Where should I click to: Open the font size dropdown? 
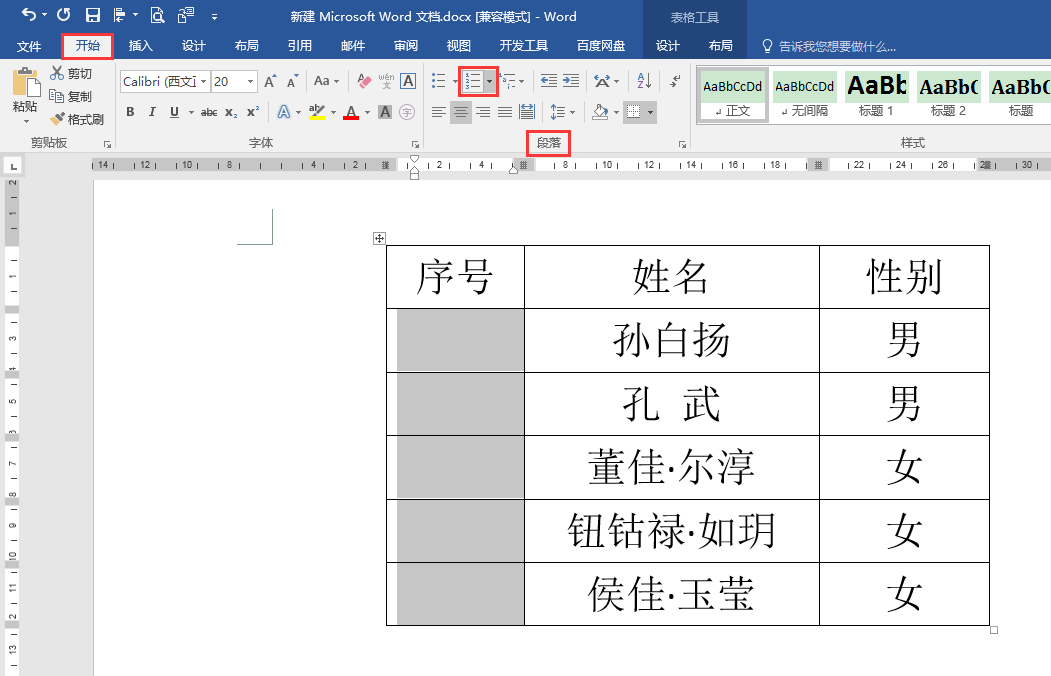(x=250, y=82)
